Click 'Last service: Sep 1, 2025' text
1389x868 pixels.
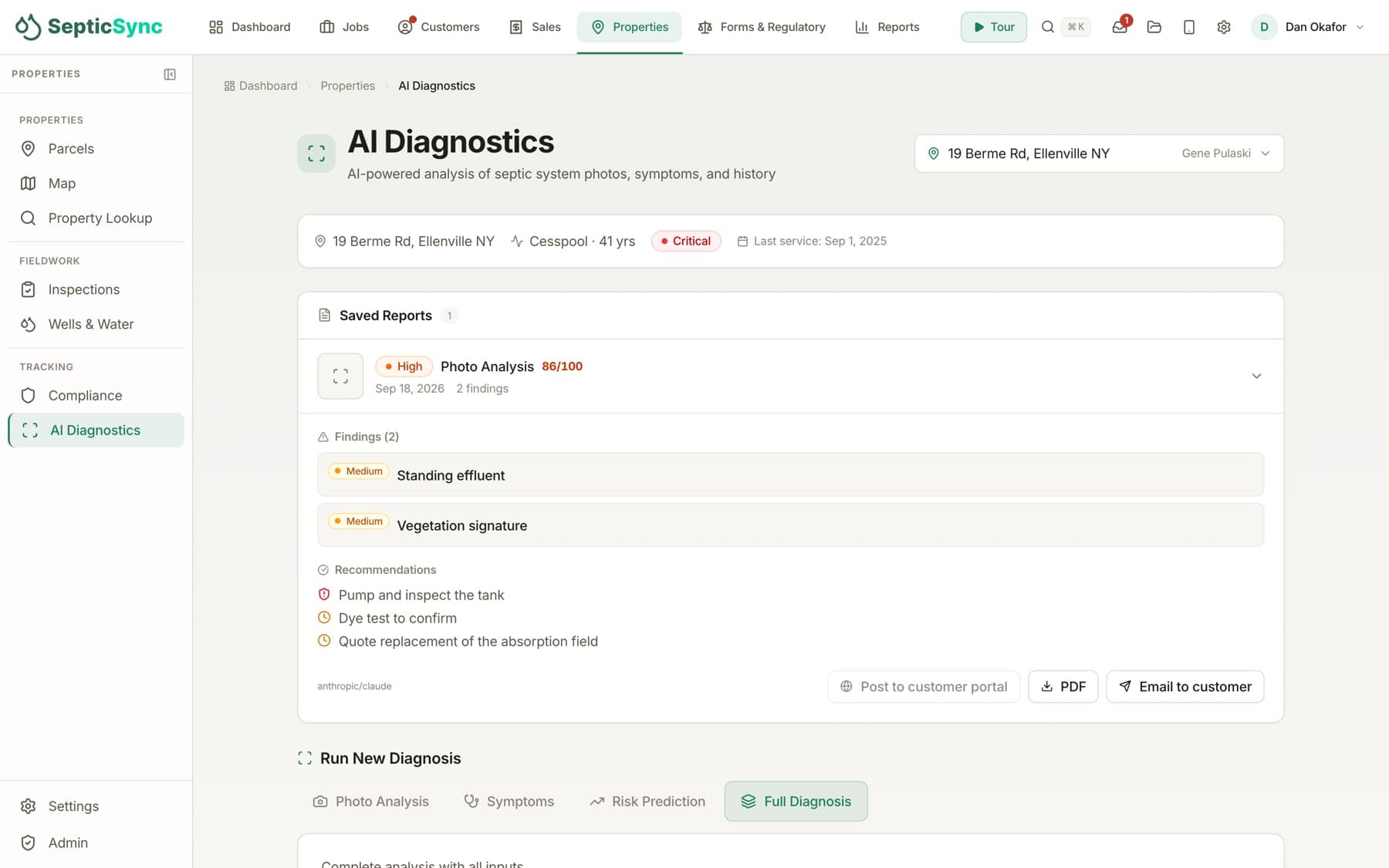[x=820, y=241]
